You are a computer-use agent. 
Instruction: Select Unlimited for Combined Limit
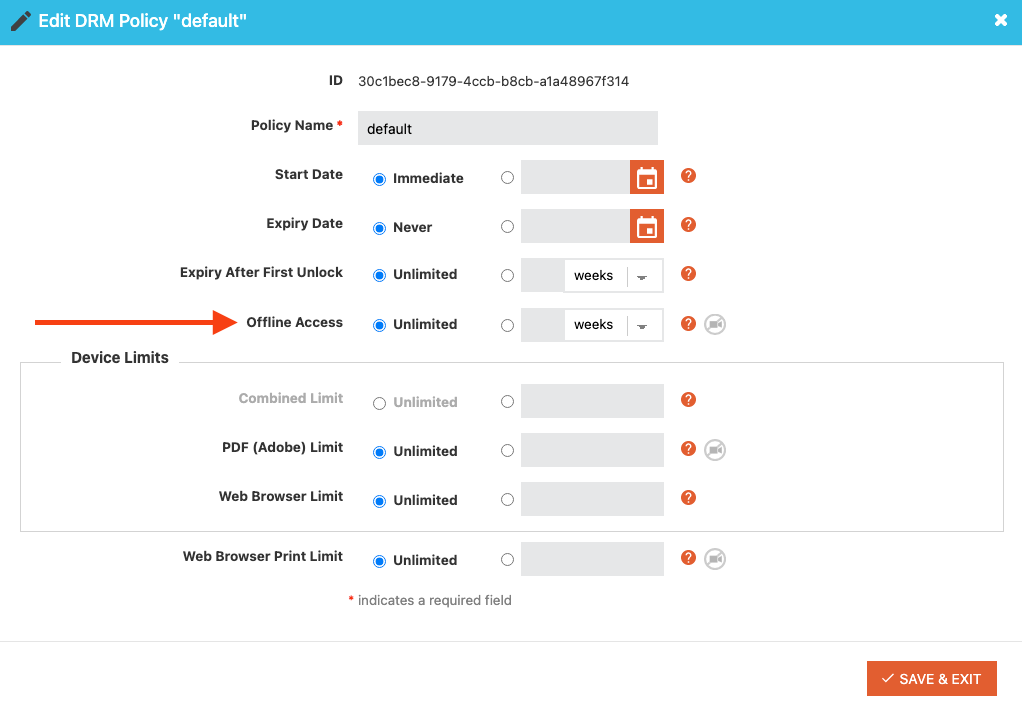379,403
